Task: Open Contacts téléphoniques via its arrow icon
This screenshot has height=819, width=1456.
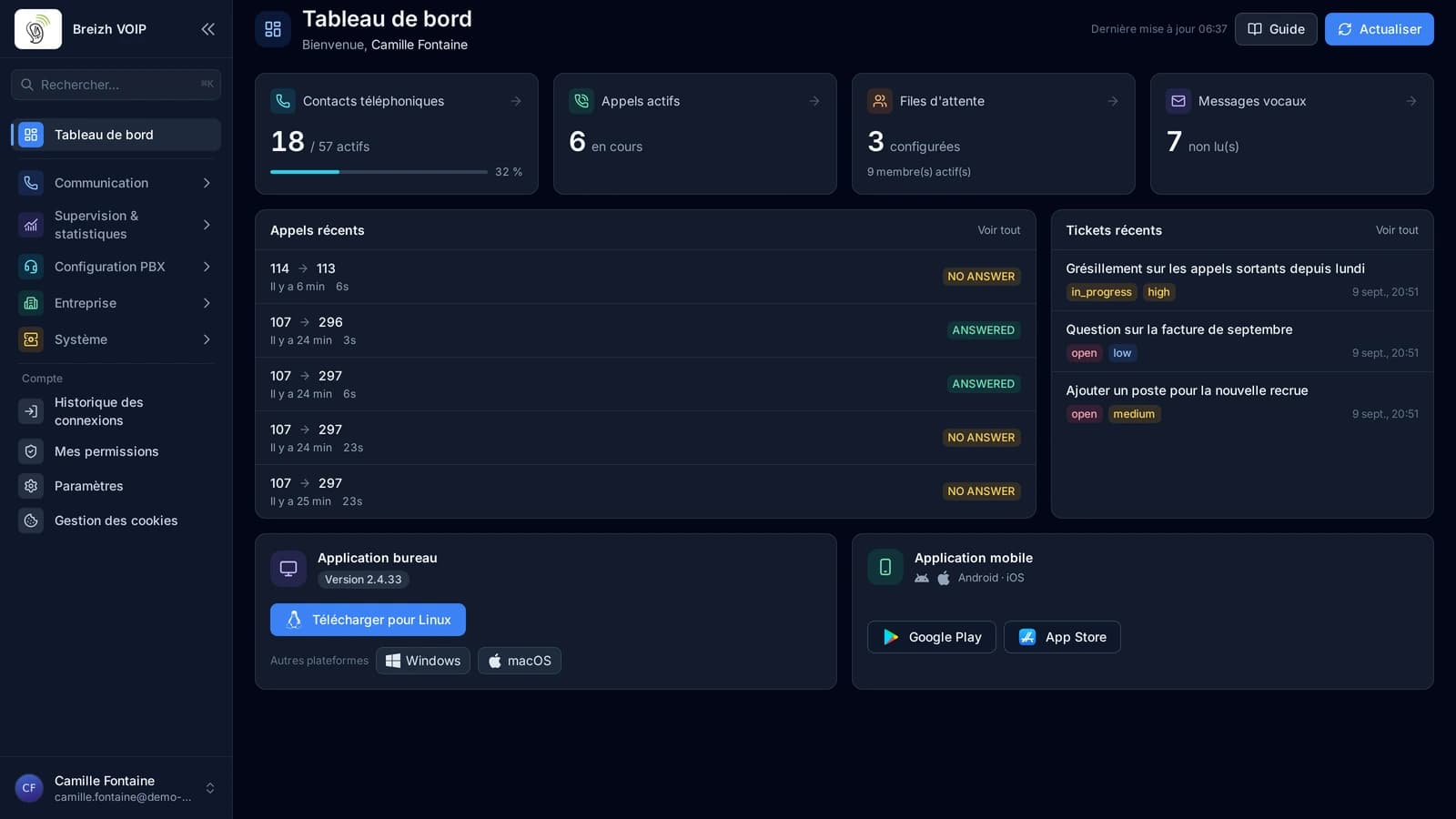Action: tap(516, 101)
